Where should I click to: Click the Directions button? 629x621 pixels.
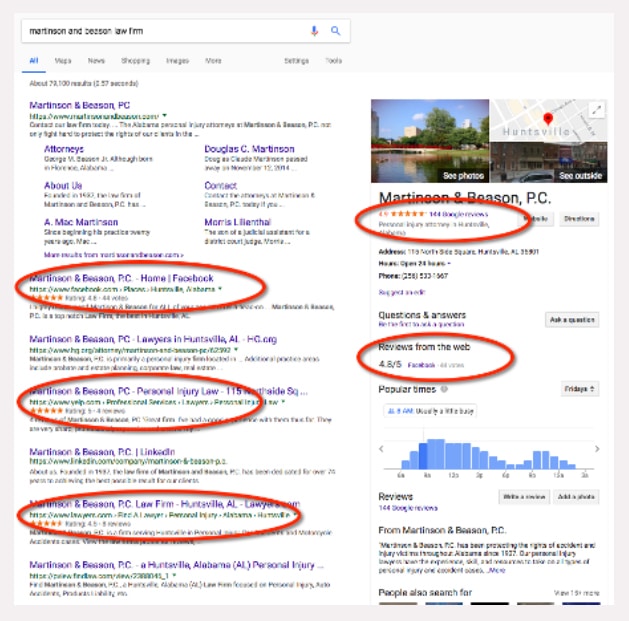(579, 219)
